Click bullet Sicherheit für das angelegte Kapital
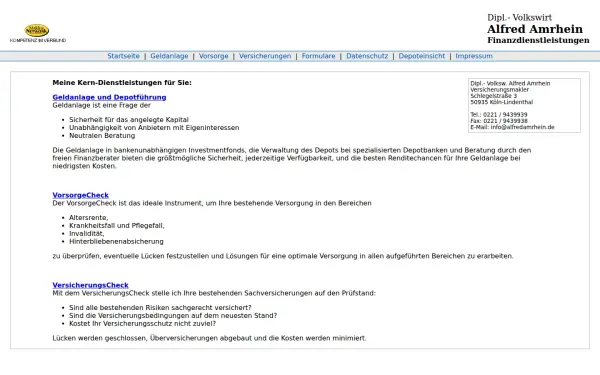Viewport: 600px width, 375px height. click(x=129, y=120)
